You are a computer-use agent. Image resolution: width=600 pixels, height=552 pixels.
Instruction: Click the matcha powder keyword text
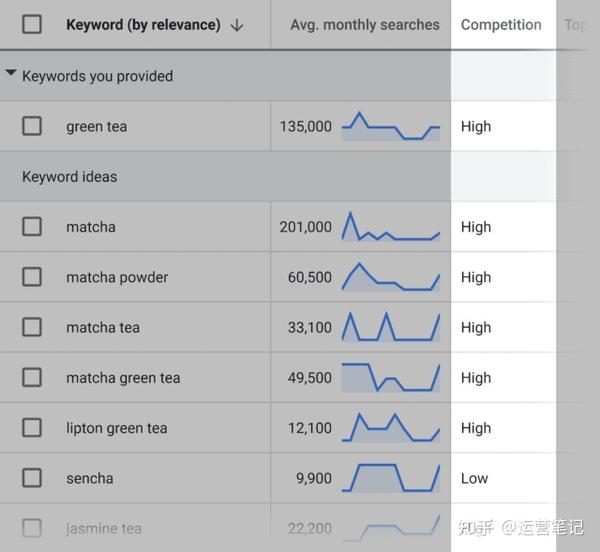(x=117, y=277)
